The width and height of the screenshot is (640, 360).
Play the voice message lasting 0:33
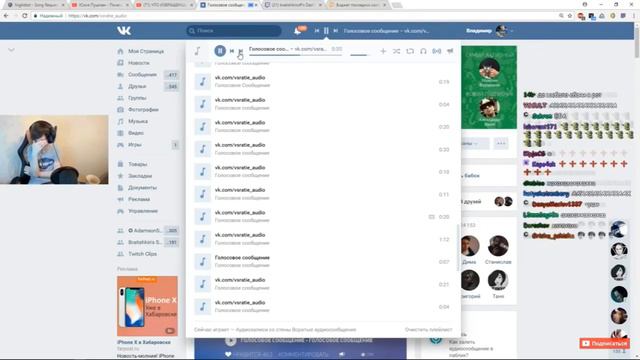[322, 149]
